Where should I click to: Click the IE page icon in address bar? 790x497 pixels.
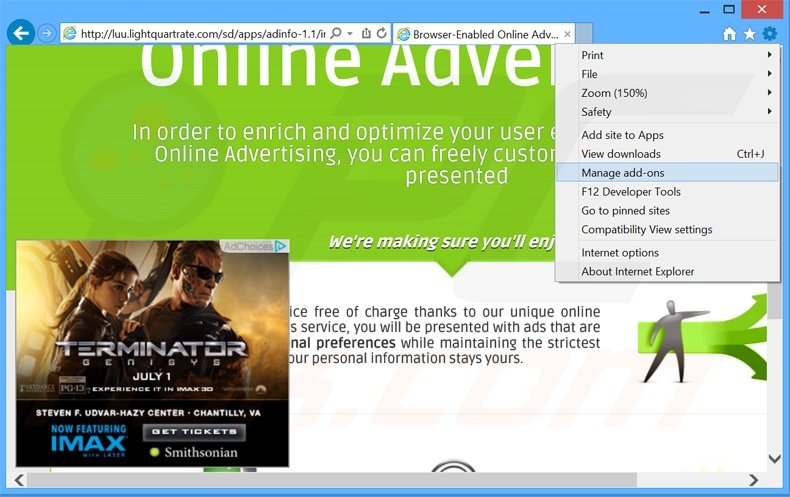70,34
